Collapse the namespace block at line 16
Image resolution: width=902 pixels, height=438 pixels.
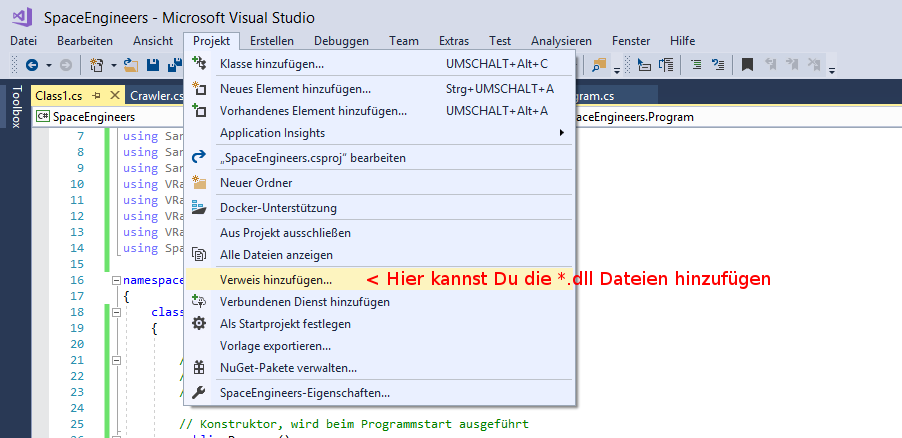click(116, 280)
